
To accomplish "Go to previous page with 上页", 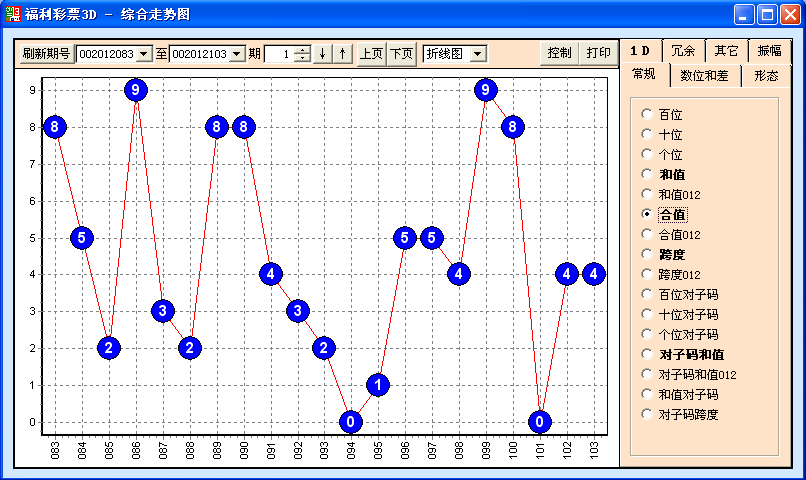I will tap(371, 53).
